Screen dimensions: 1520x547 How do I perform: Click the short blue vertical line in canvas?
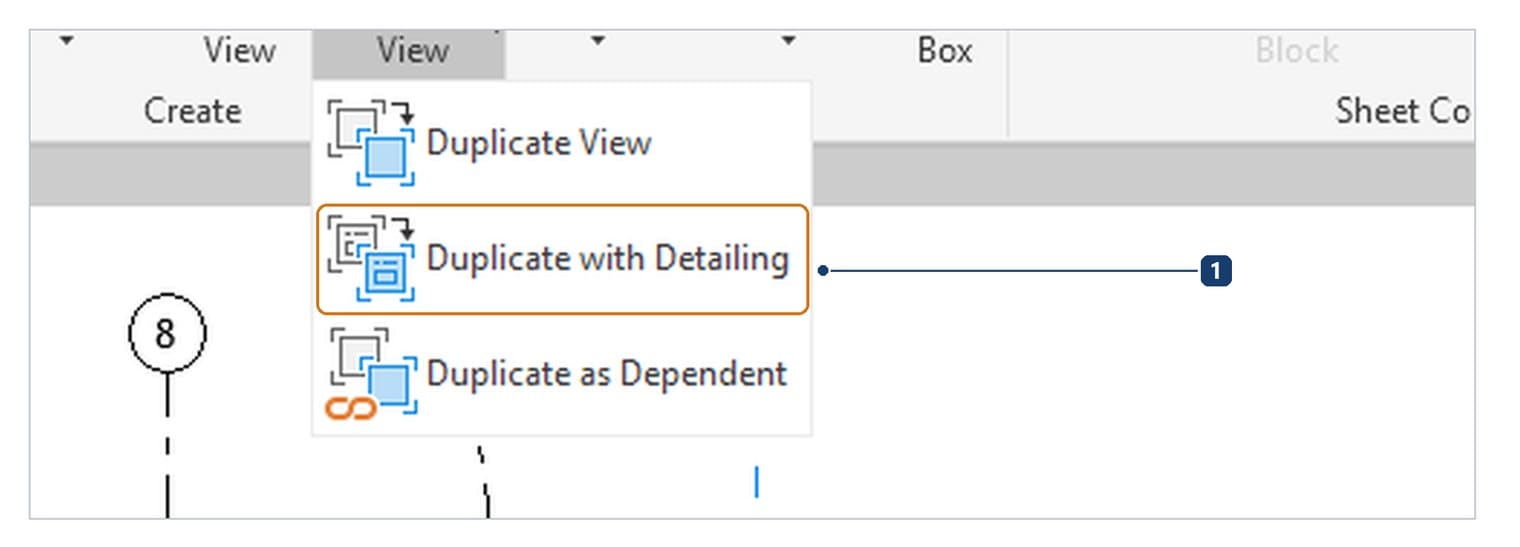pyautogui.click(x=756, y=483)
